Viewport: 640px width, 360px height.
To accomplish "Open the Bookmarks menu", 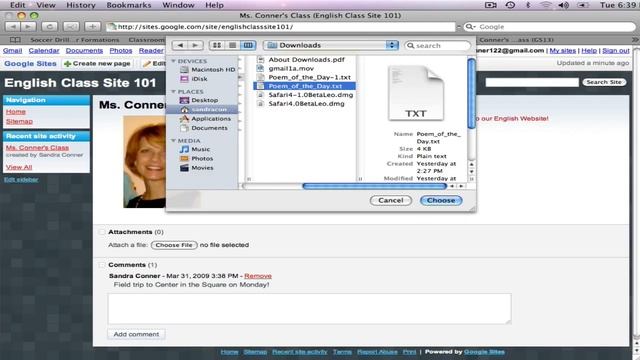I will [x=129, y=5].
